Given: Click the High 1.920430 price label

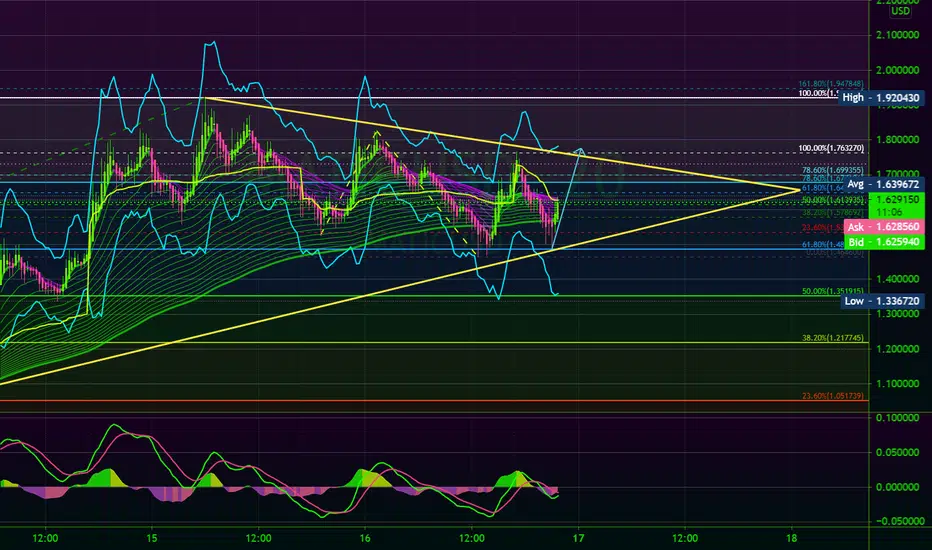Looking at the screenshot, I should click(881, 98).
